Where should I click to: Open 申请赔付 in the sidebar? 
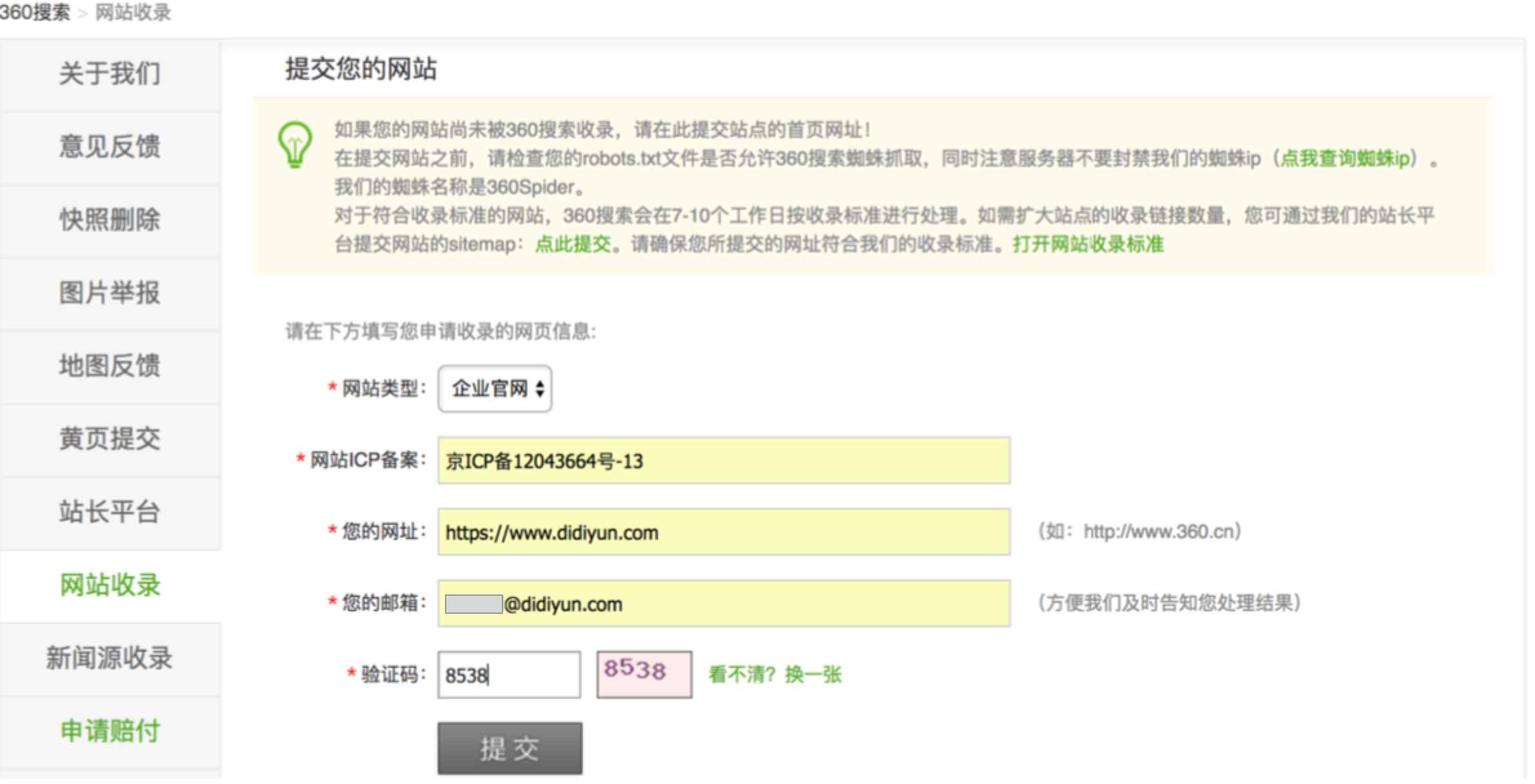[x=110, y=732]
